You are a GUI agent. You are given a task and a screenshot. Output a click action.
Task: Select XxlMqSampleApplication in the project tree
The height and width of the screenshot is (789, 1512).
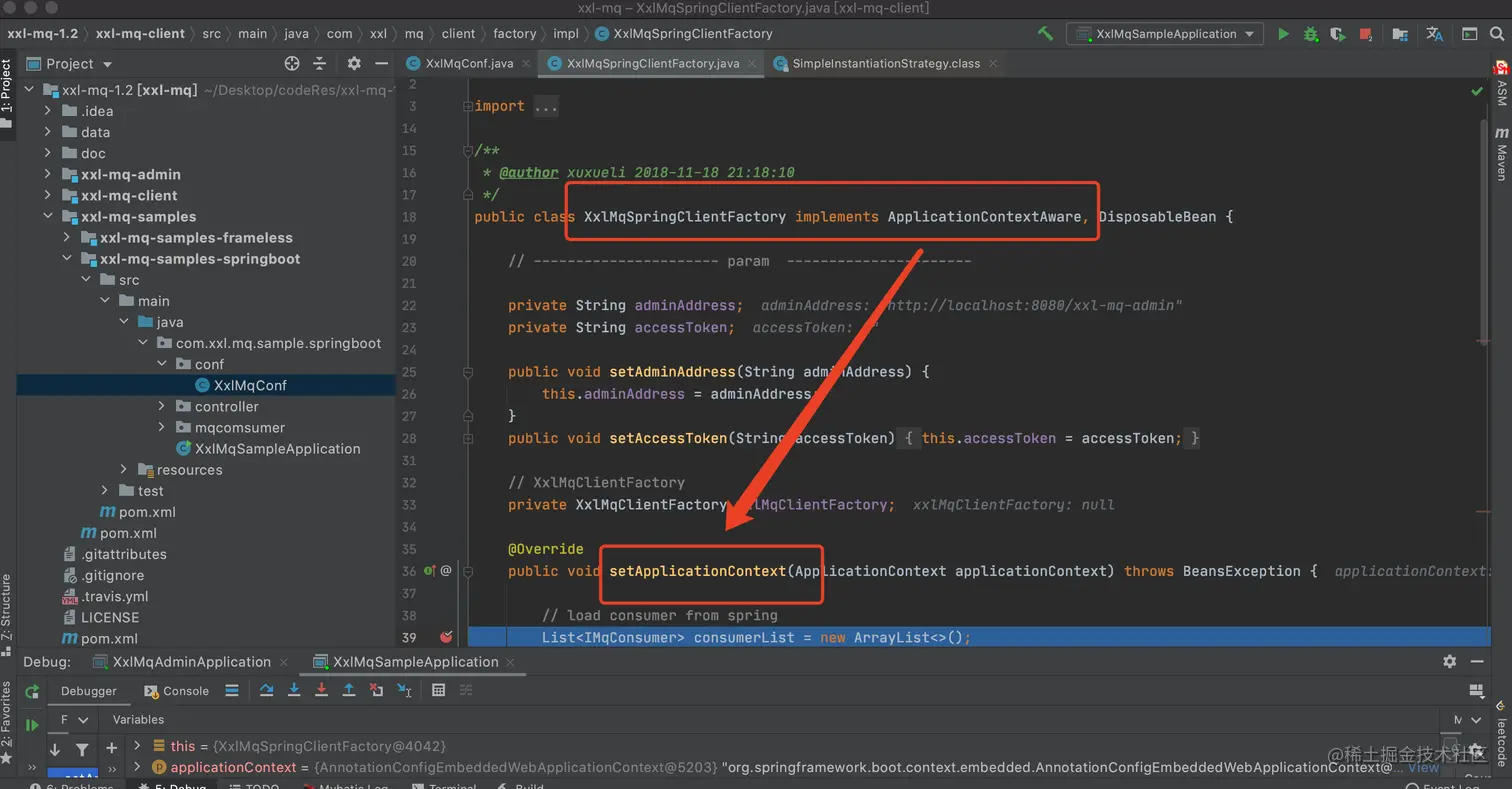pos(277,449)
